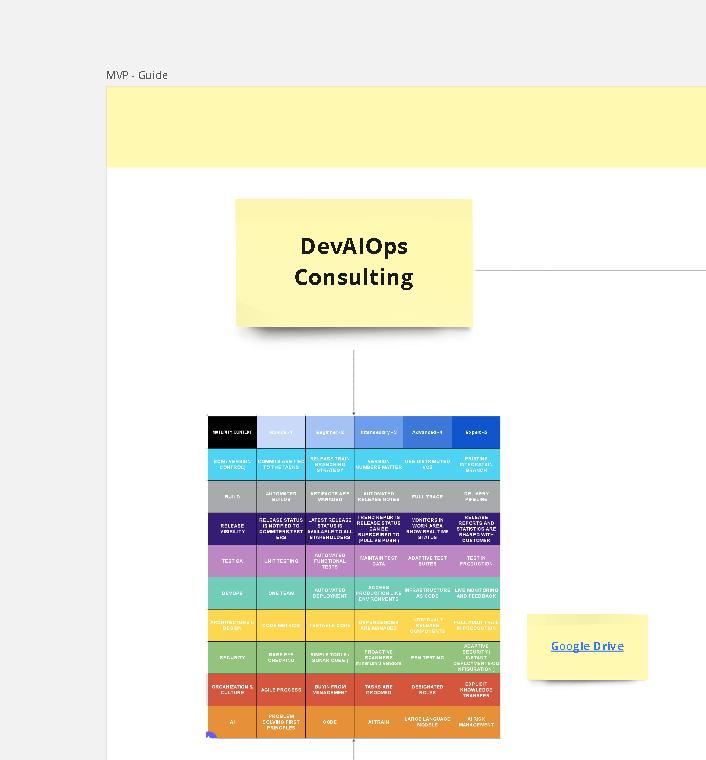The width and height of the screenshot is (706, 760).
Task: Open the Google Drive link
Action: coord(587,646)
